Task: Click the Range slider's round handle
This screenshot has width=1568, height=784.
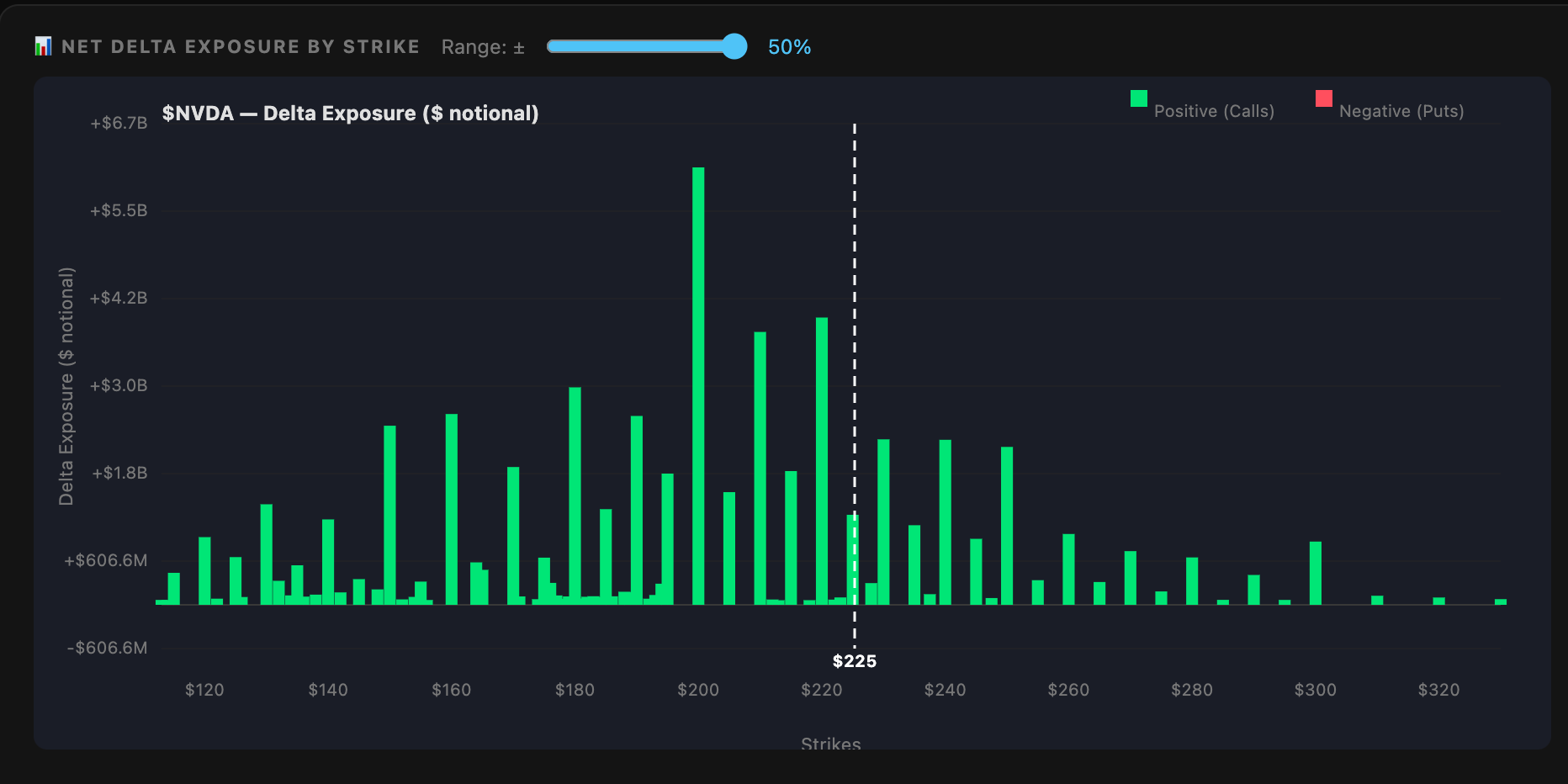Action: pyautogui.click(x=734, y=46)
